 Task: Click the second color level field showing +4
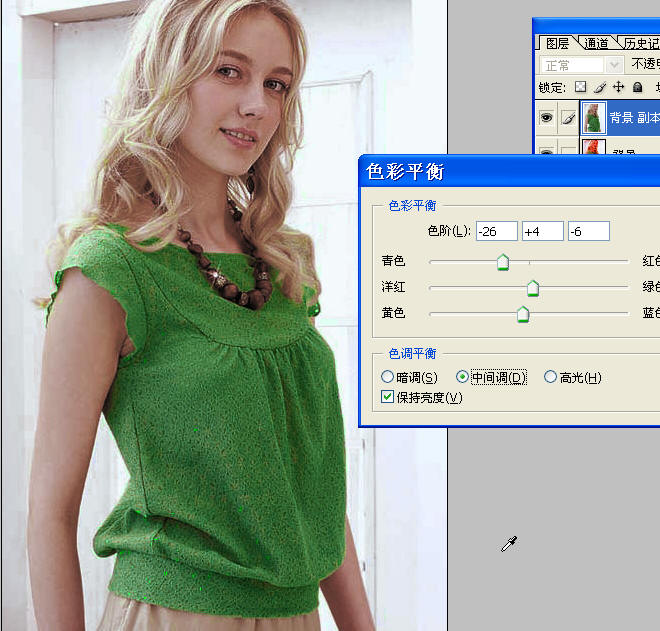pyautogui.click(x=543, y=231)
